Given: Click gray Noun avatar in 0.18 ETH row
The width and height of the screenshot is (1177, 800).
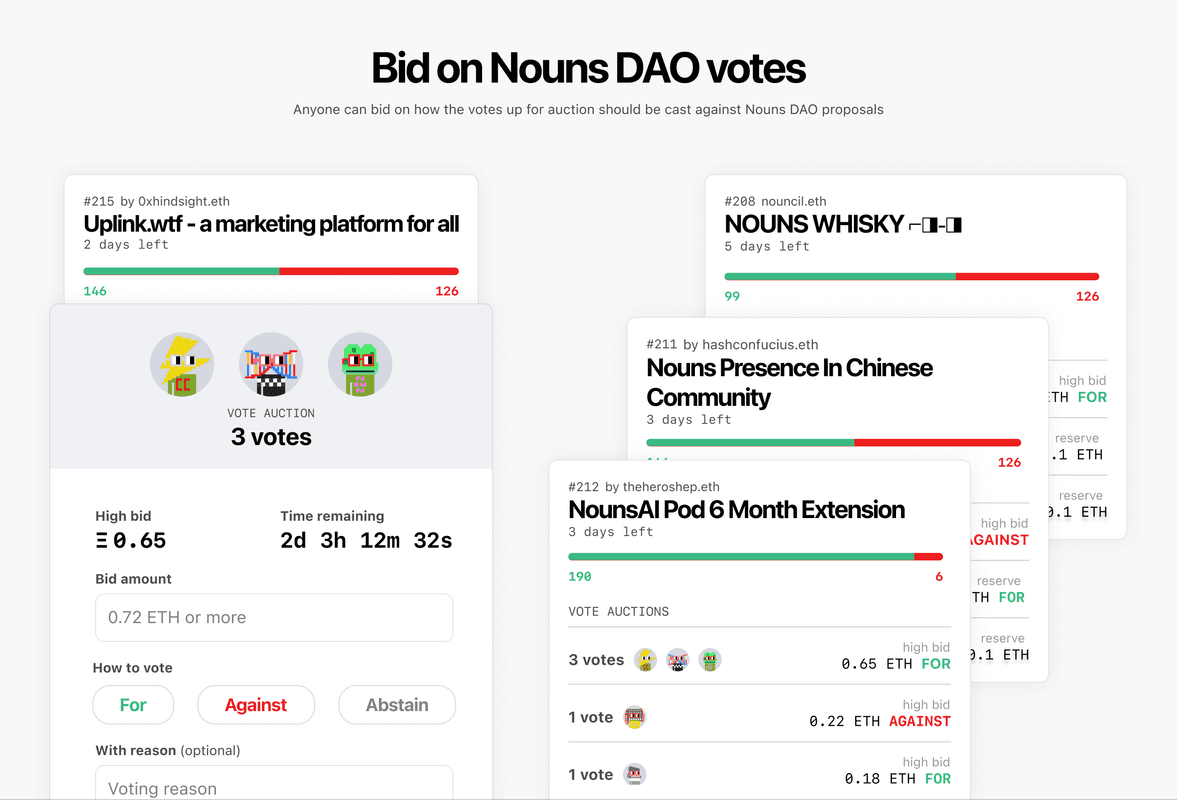Looking at the screenshot, I should (x=634, y=774).
